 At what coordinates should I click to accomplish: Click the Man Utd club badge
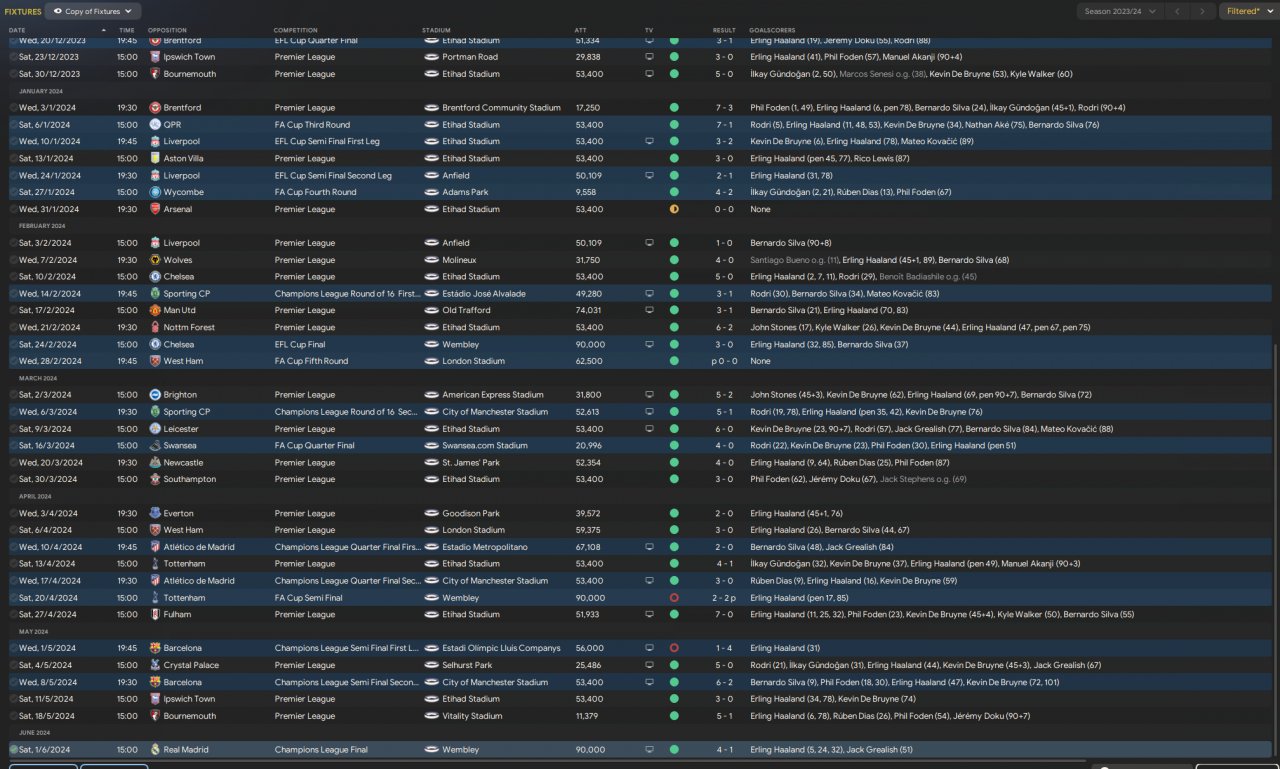[x=155, y=311]
